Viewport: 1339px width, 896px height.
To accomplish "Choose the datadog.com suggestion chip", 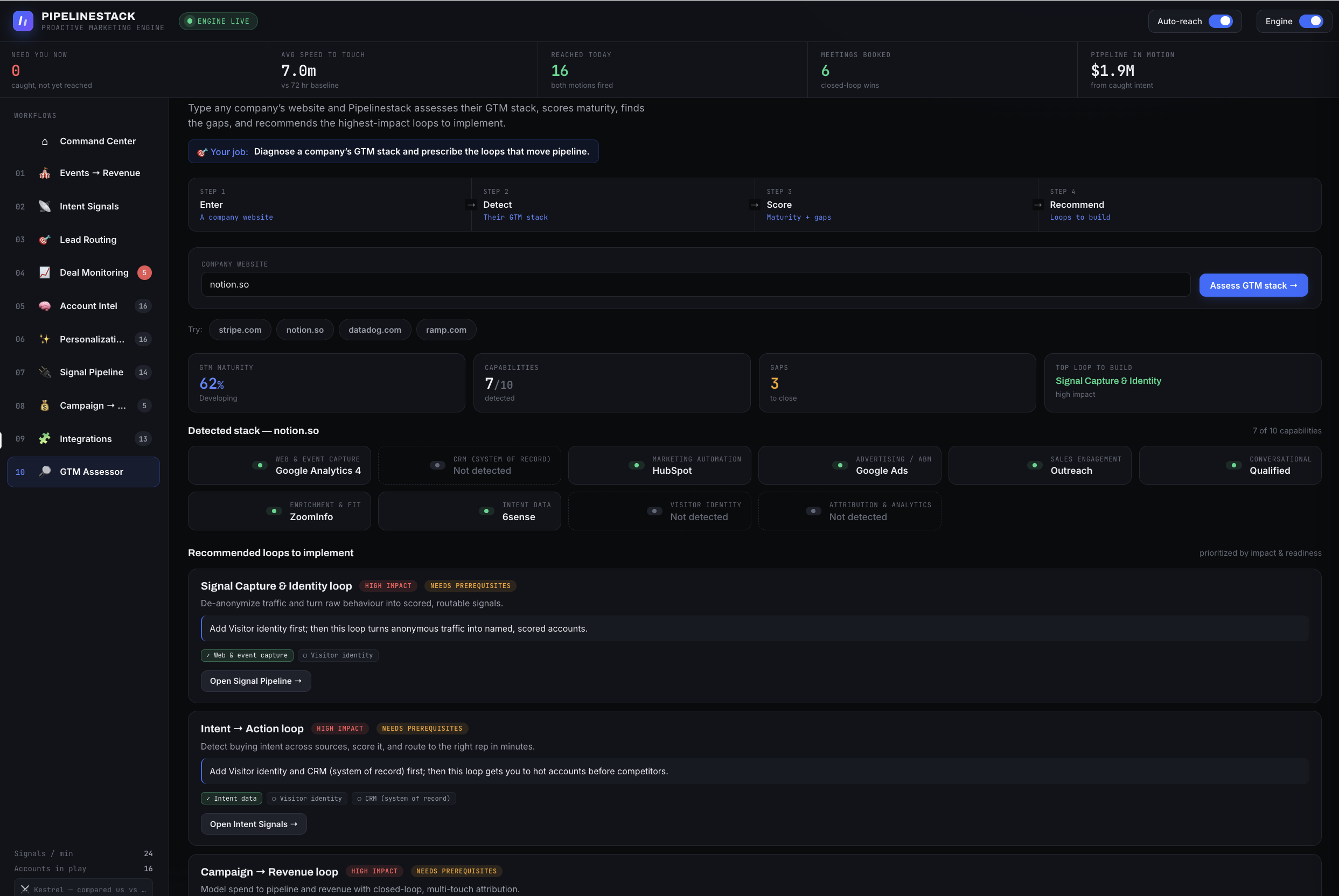I will point(375,330).
